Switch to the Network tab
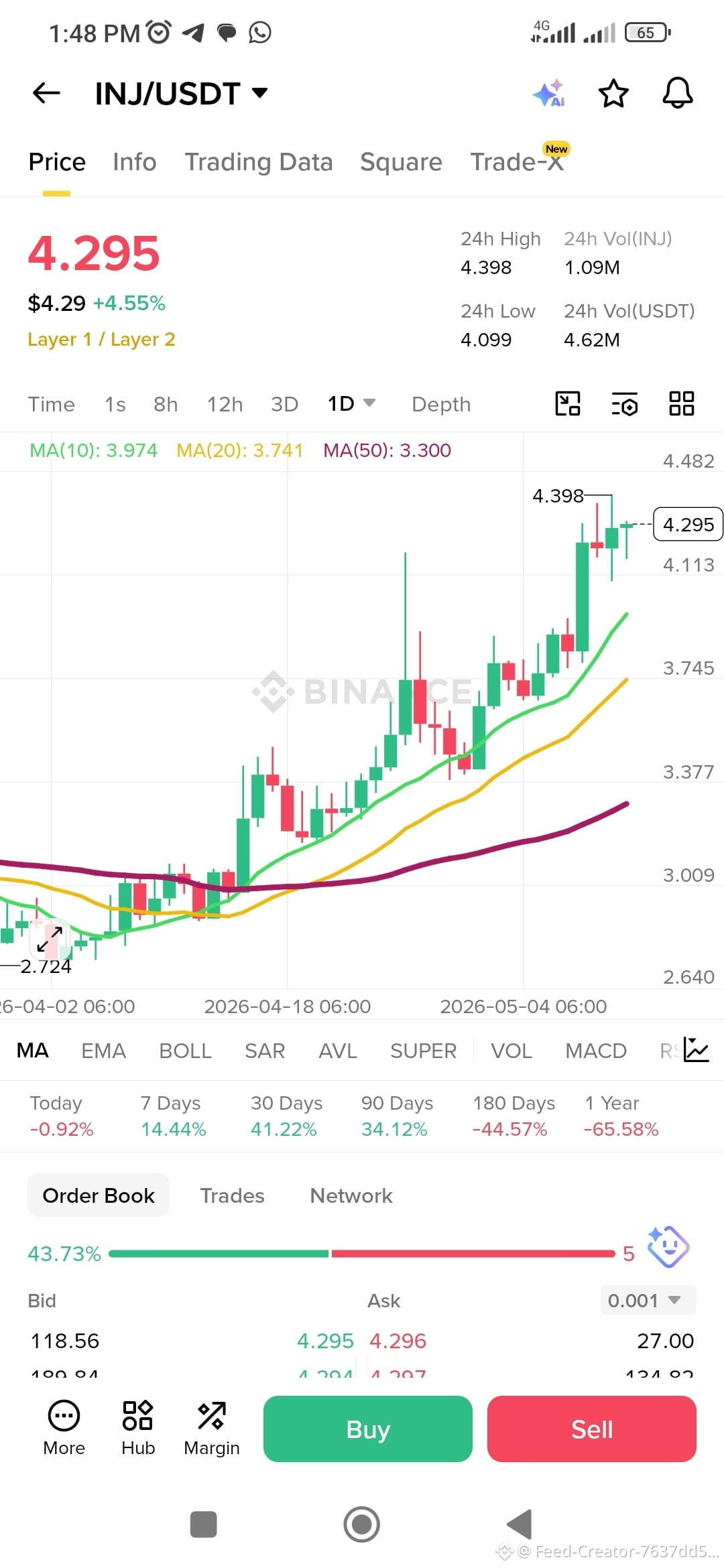724x1568 pixels. point(351,1195)
